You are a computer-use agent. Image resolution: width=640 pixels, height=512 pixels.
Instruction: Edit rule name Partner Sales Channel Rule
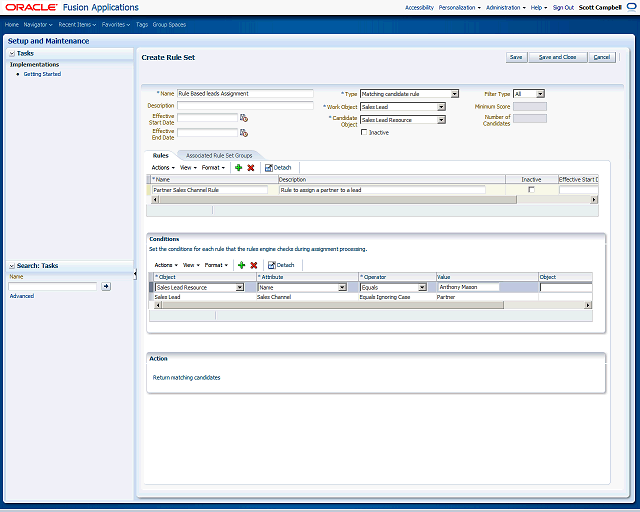coord(210,190)
